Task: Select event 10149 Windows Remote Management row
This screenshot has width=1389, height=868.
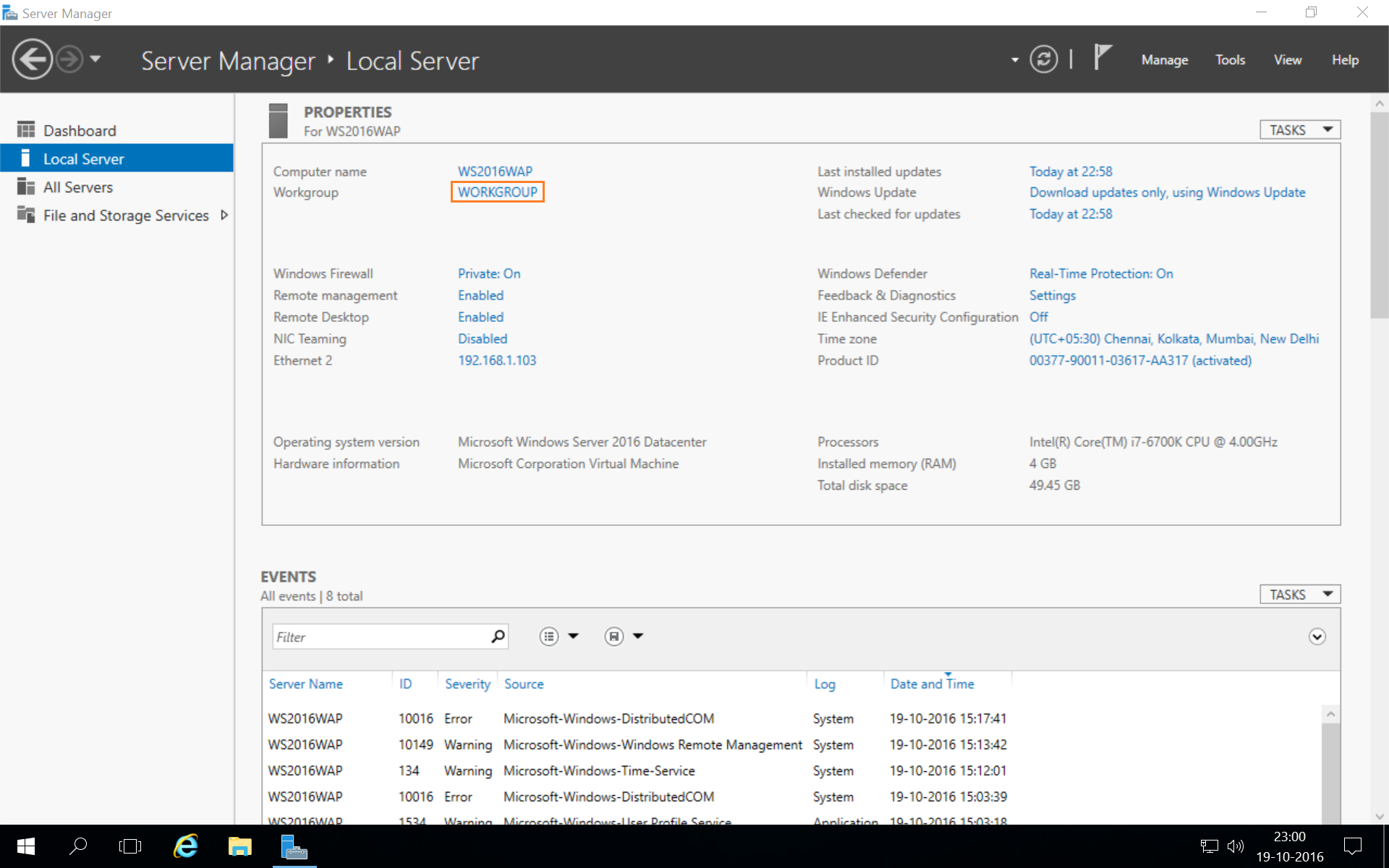Action: tap(792, 744)
